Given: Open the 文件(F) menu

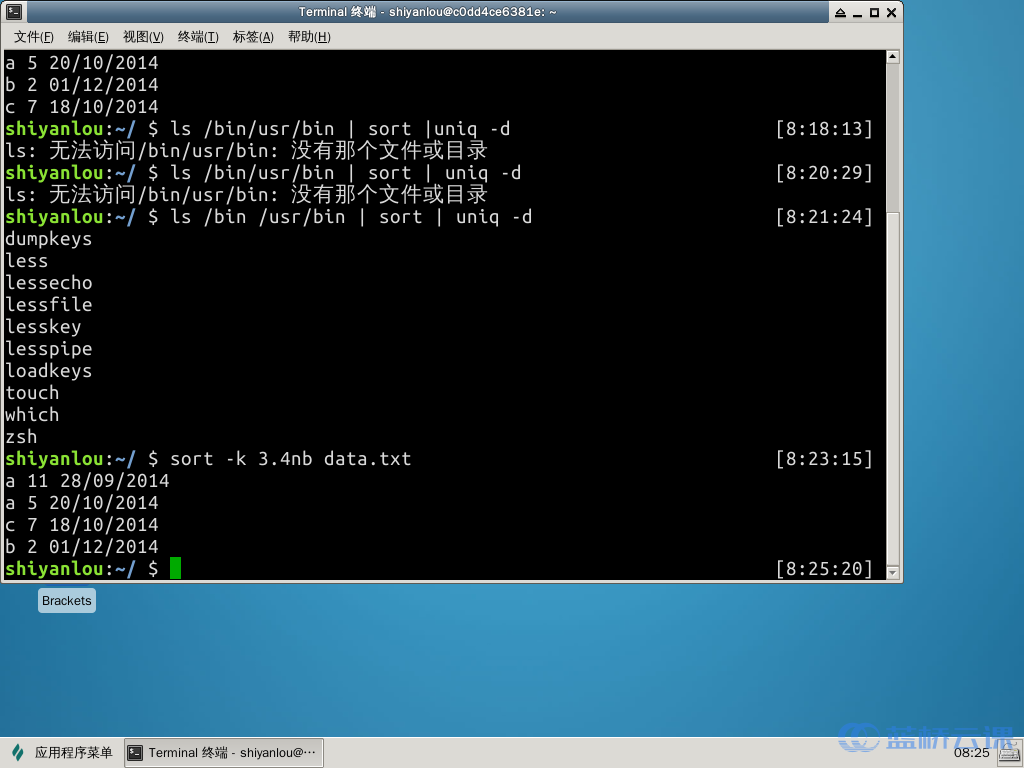Looking at the screenshot, I should pyautogui.click(x=34, y=37).
